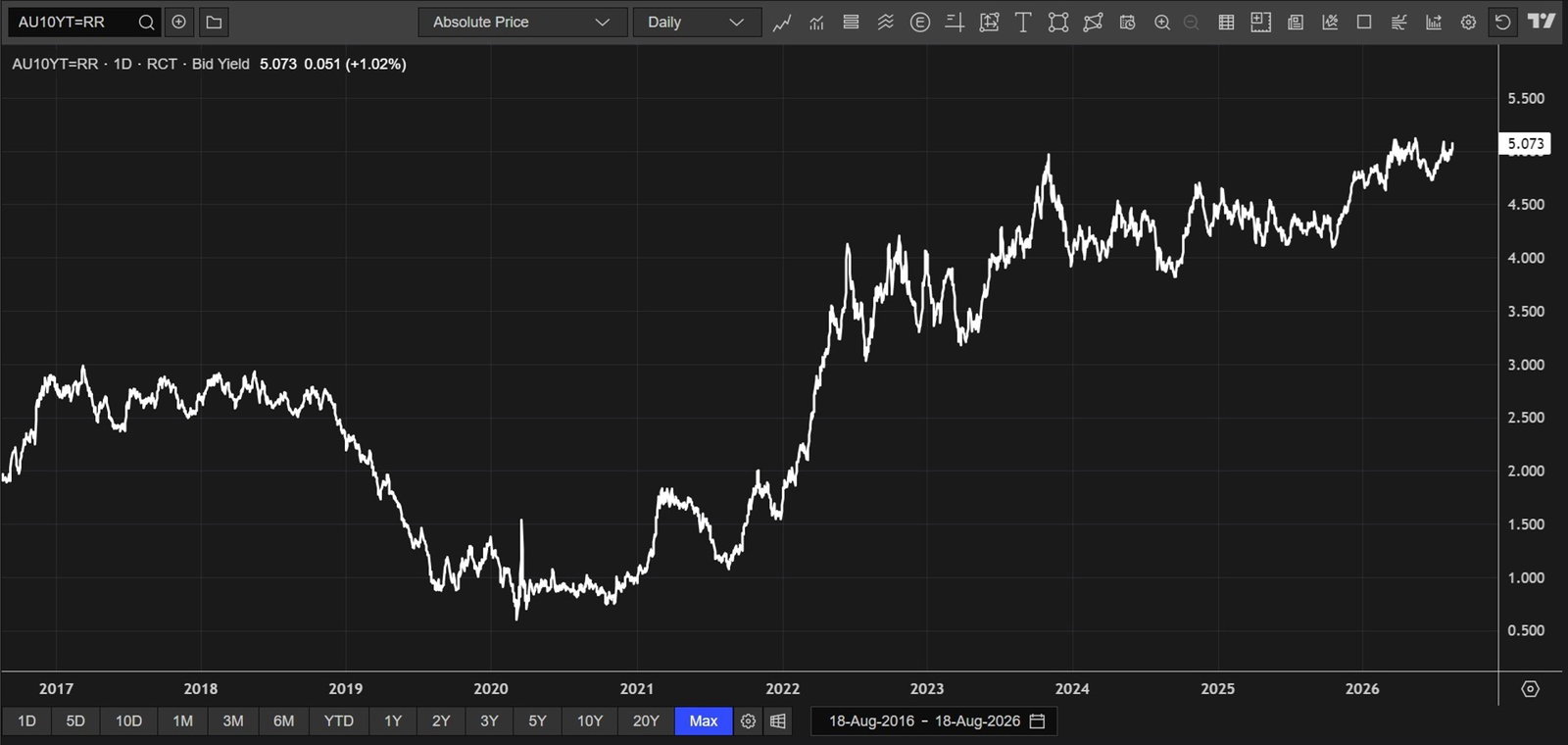
Task: Zoom in with the magnifier plus icon
Action: [1162, 23]
